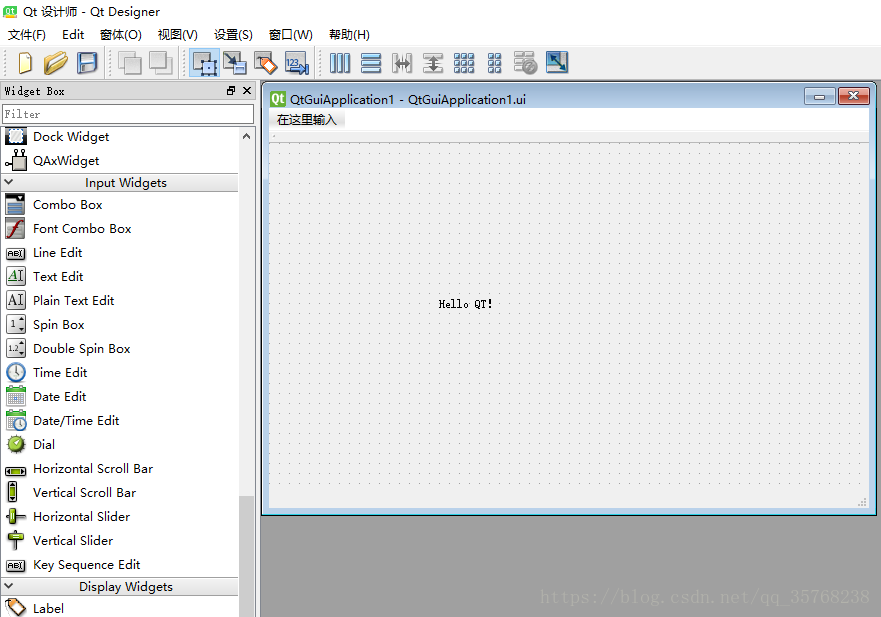881x617 pixels.
Task: Save the form with the floppy icon
Action: click(87, 63)
